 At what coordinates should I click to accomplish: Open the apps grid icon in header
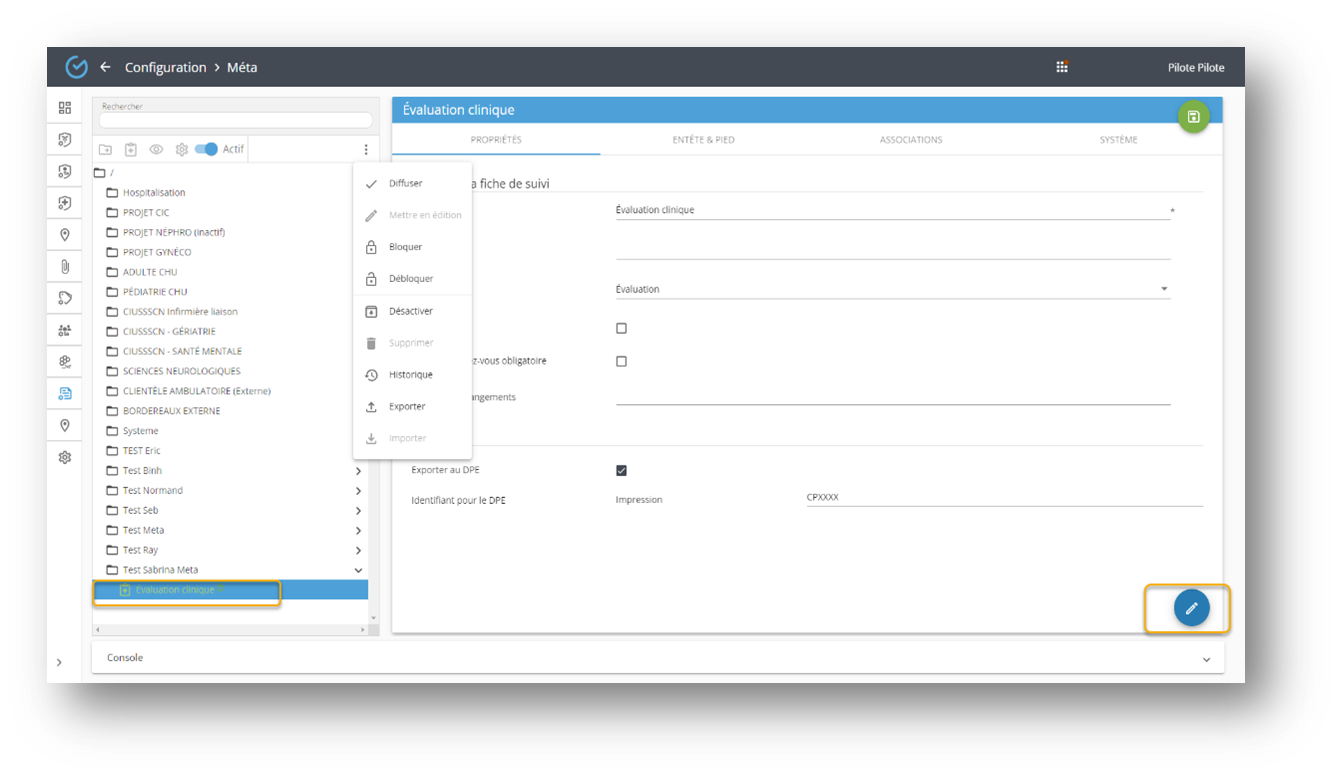(1062, 67)
